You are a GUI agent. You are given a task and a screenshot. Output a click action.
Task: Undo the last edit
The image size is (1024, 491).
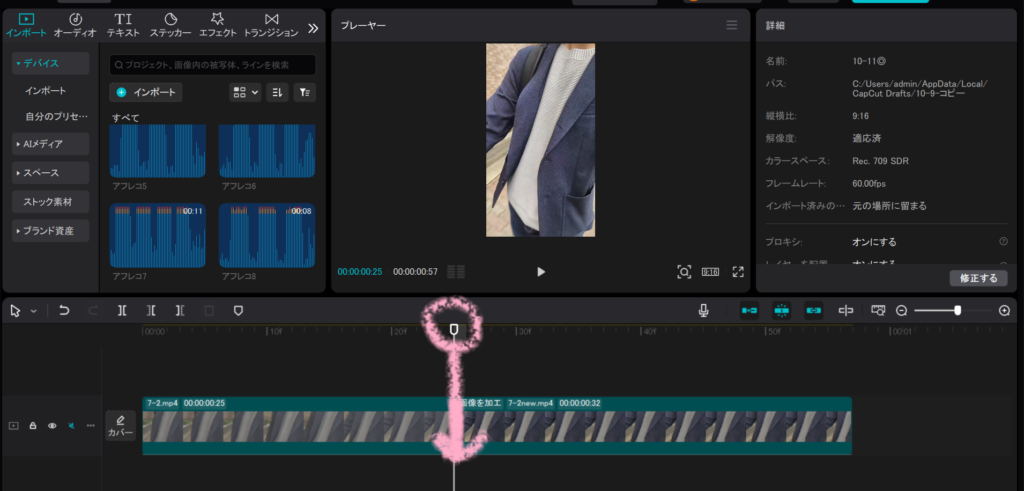[x=64, y=311]
